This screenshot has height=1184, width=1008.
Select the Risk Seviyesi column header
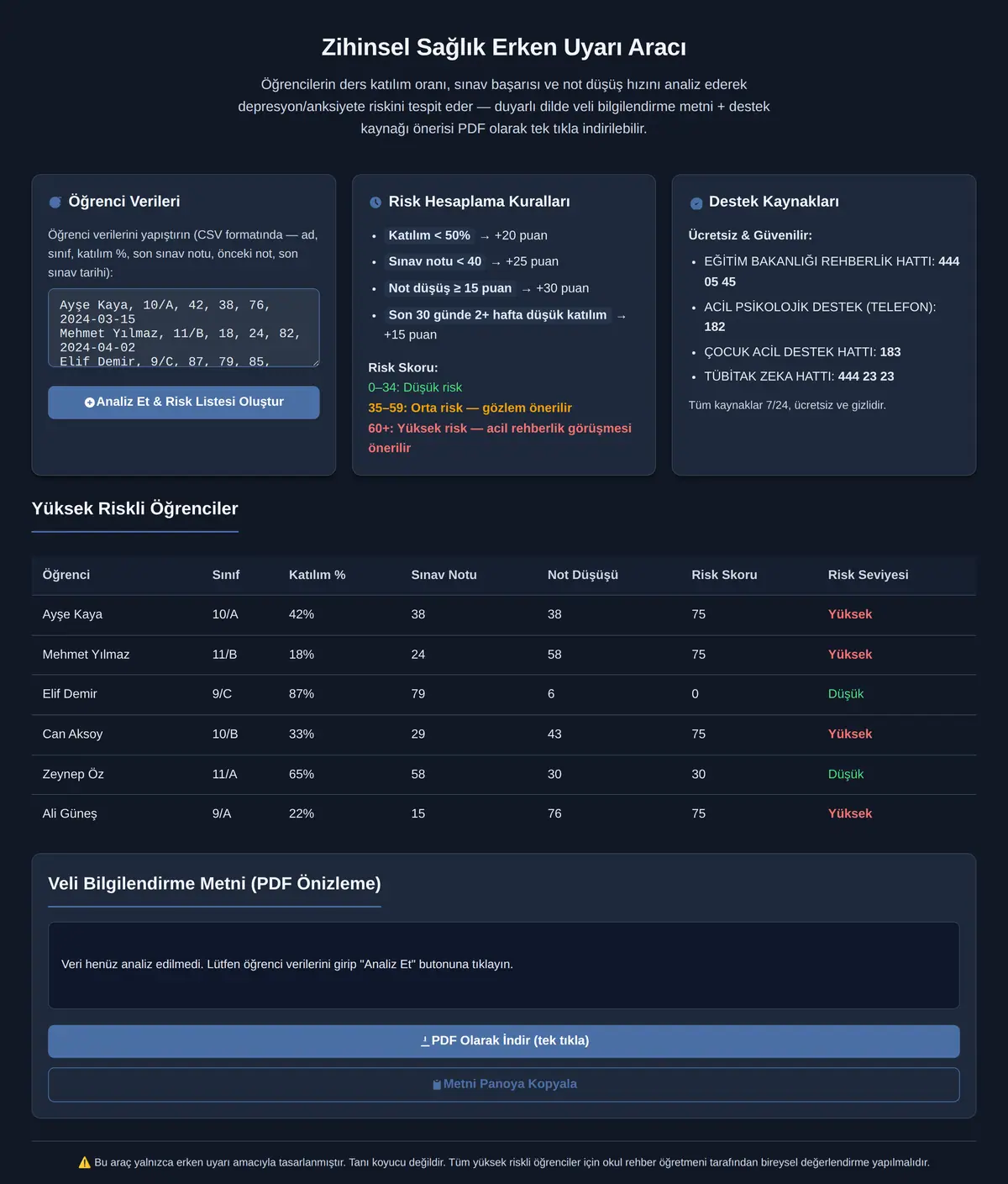(868, 575)
